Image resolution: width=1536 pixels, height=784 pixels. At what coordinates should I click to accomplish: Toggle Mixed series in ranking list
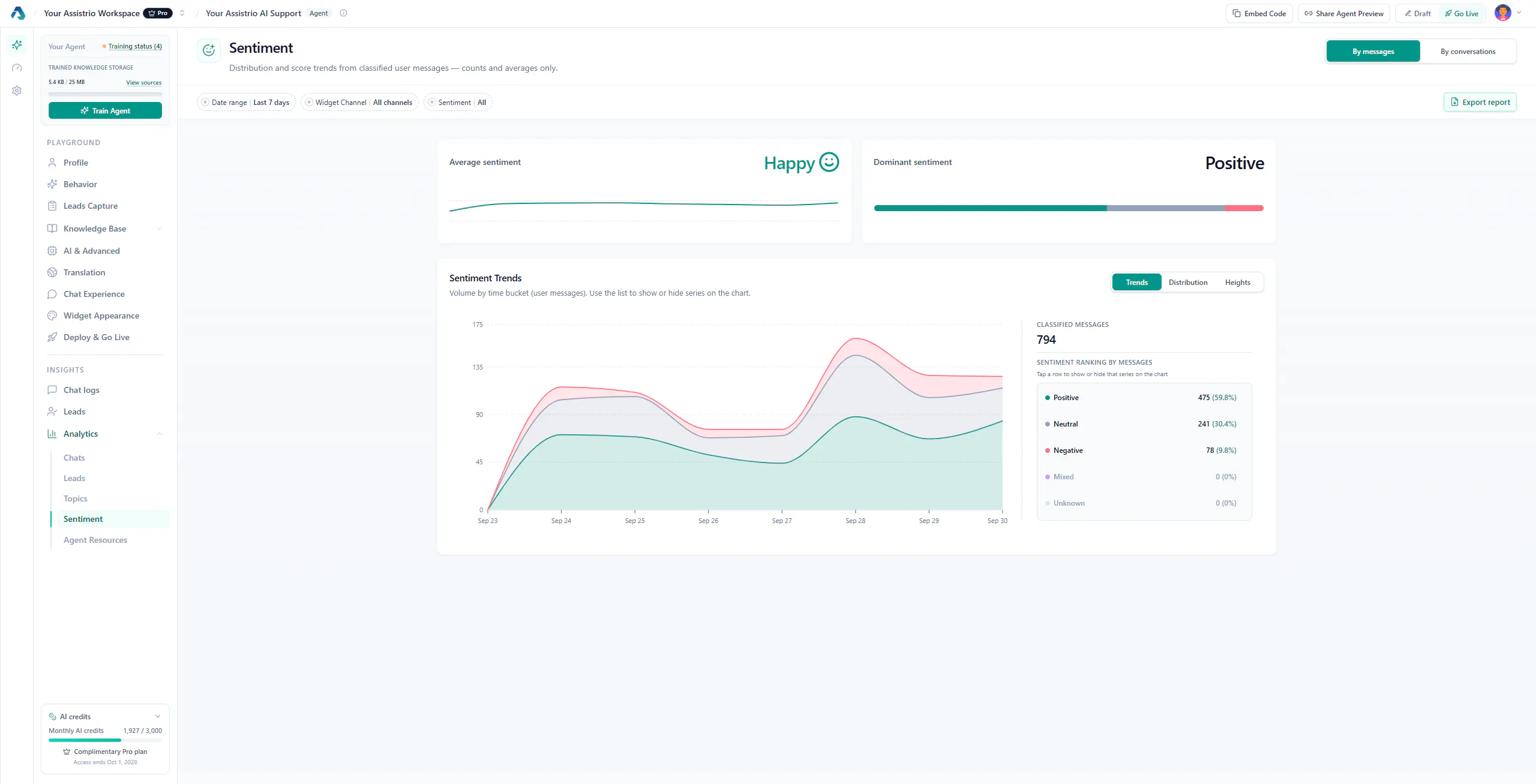point(1144,477)
